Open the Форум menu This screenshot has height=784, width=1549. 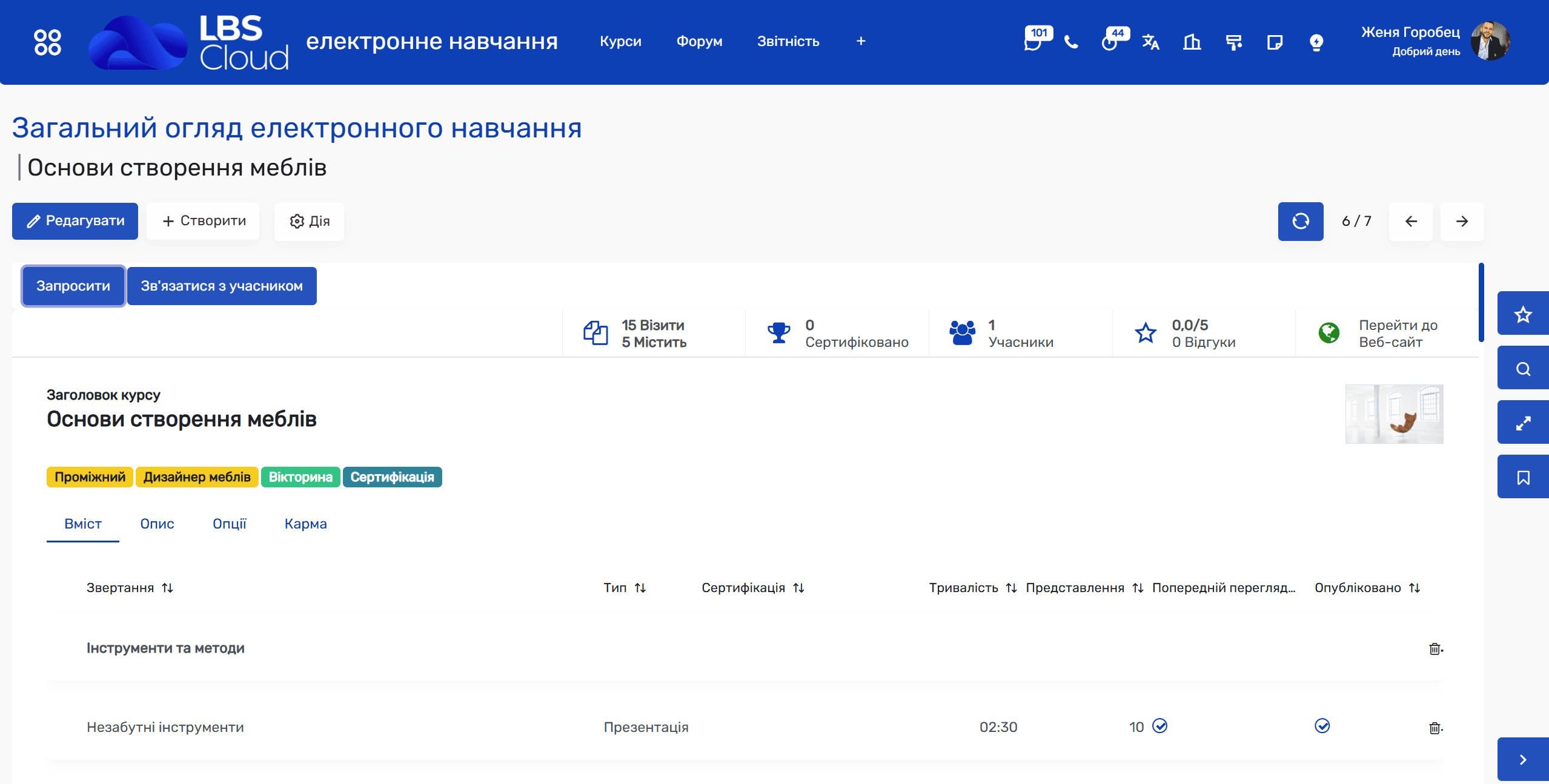click(699, 41)
